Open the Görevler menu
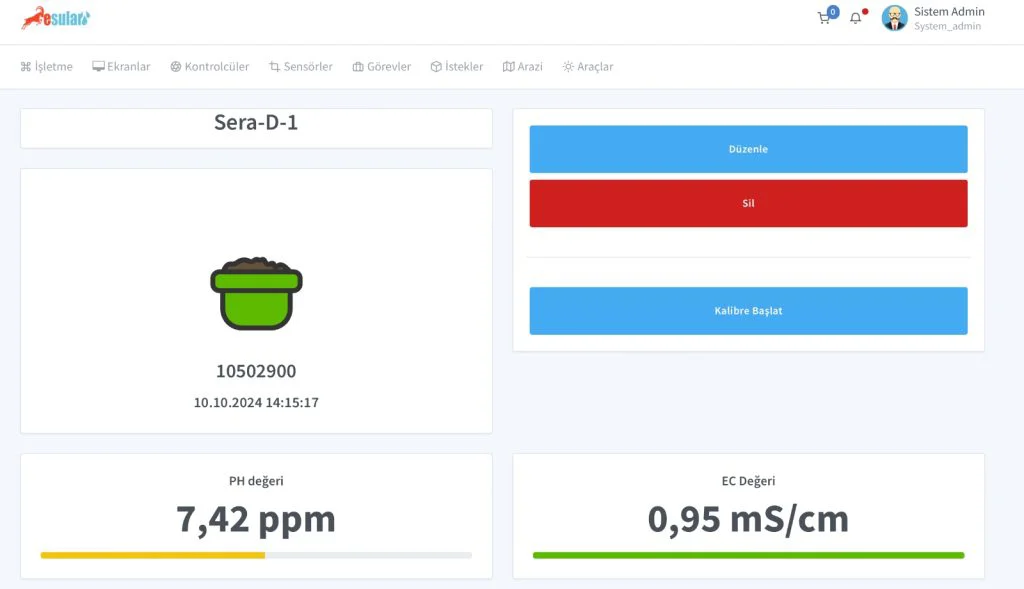Image resolution: width=1024 pixels, height=589 pixels. pyautogui.click(x=381, y=67)
